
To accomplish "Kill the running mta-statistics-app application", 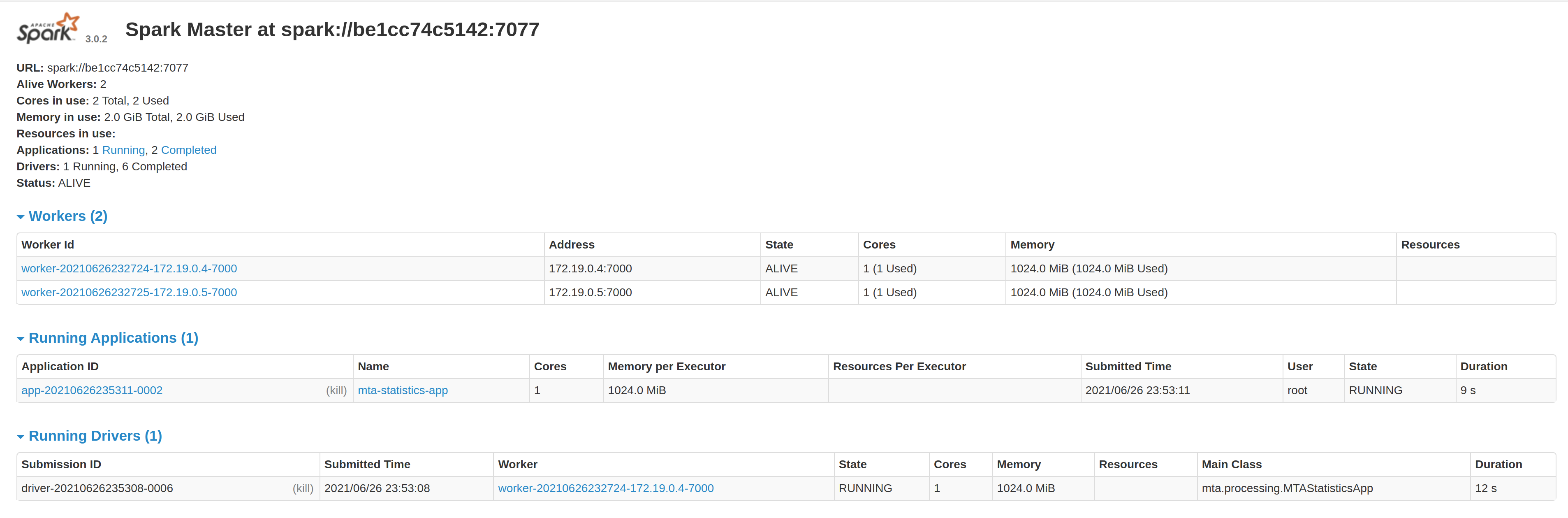I will click(336, 391).
